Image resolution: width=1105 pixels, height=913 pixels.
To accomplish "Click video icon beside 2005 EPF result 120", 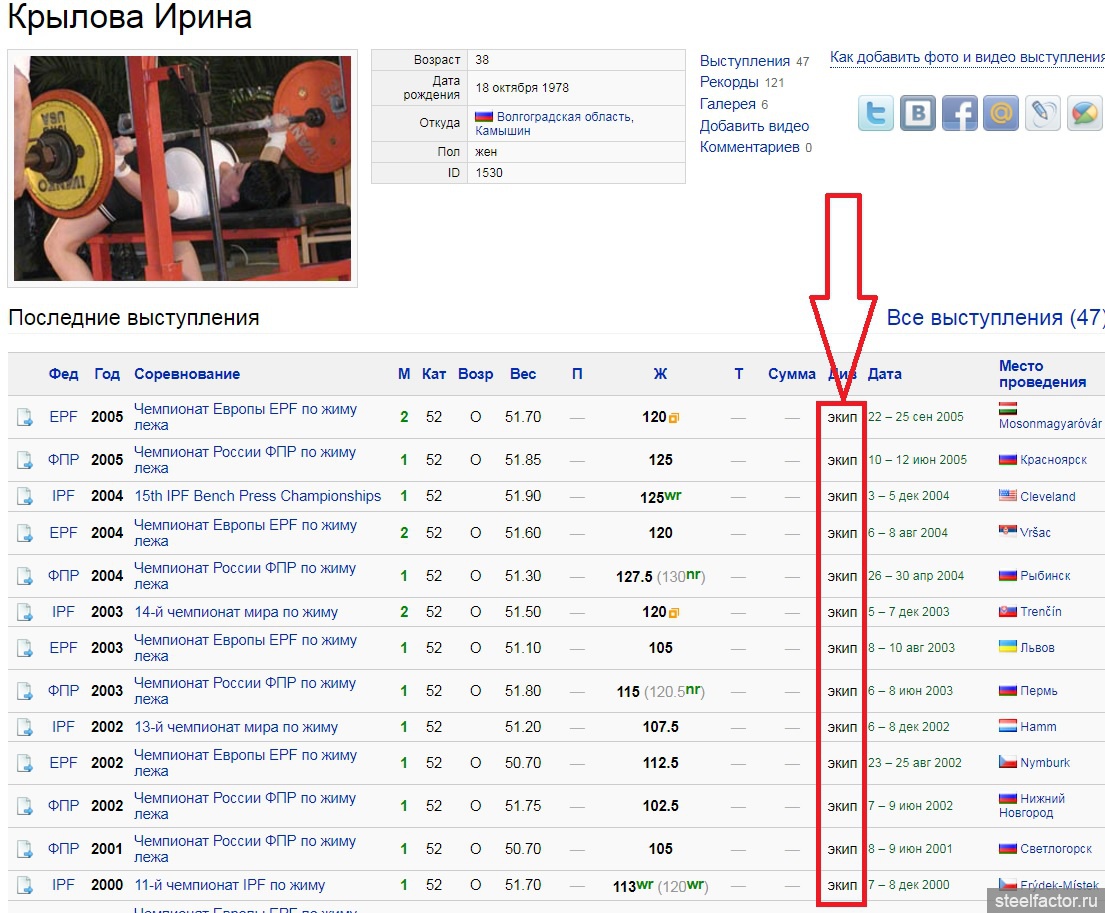I will tap(674, 418).
